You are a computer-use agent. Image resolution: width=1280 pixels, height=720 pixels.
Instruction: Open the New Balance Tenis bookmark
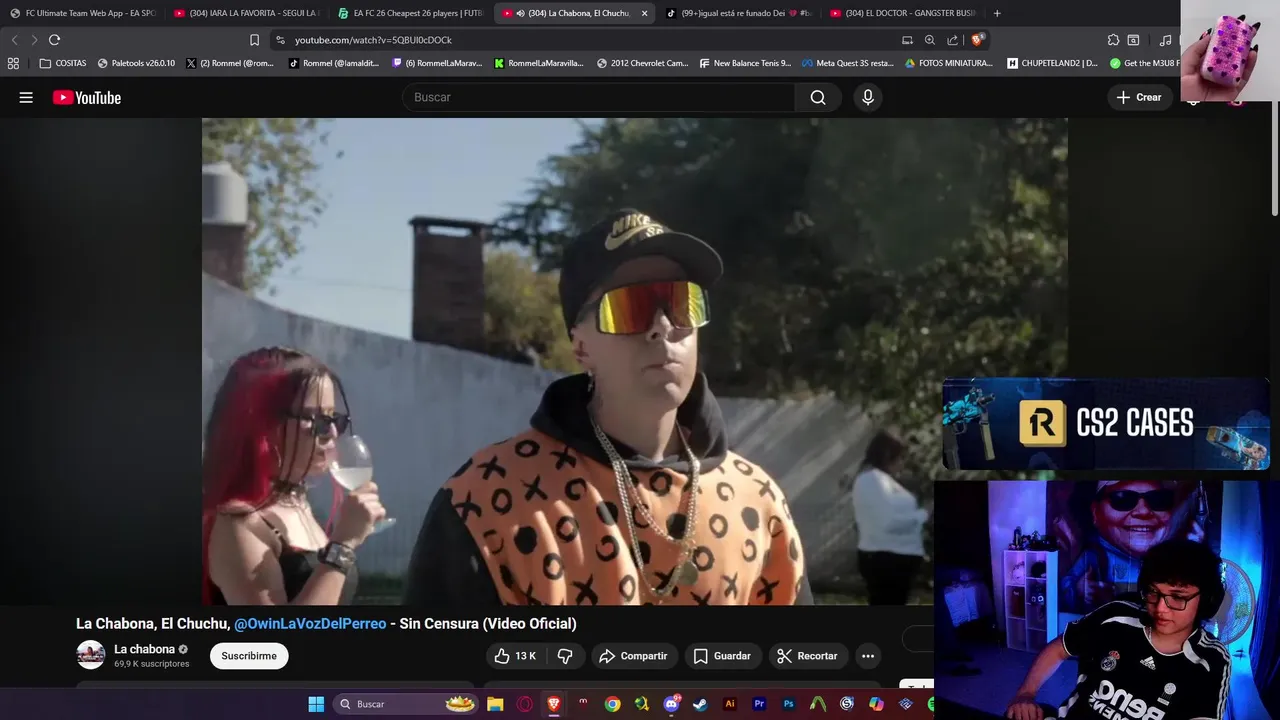[x=745, y=63]
